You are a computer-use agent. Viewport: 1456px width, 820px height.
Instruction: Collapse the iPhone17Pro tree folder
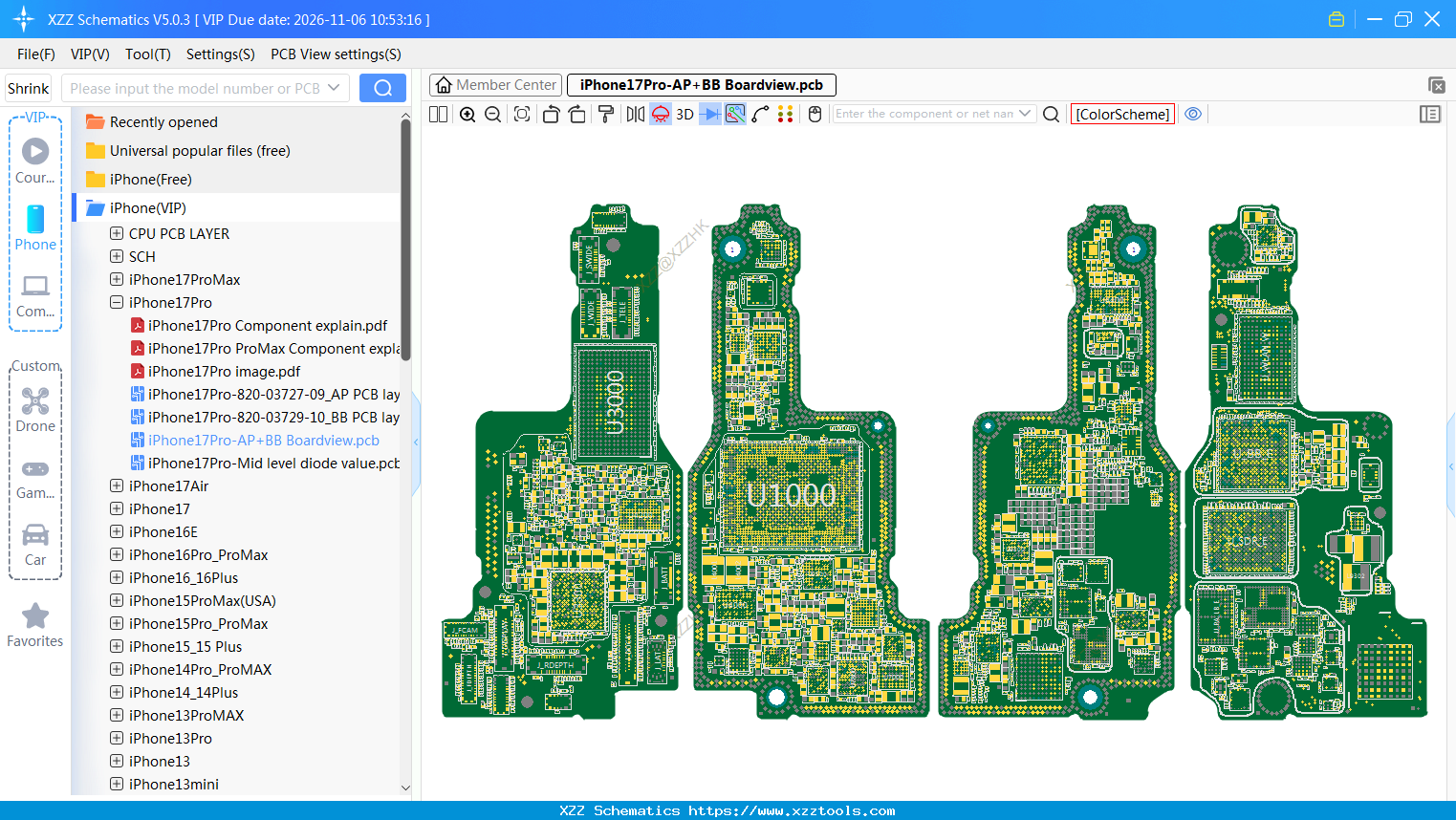coord(117,303)
